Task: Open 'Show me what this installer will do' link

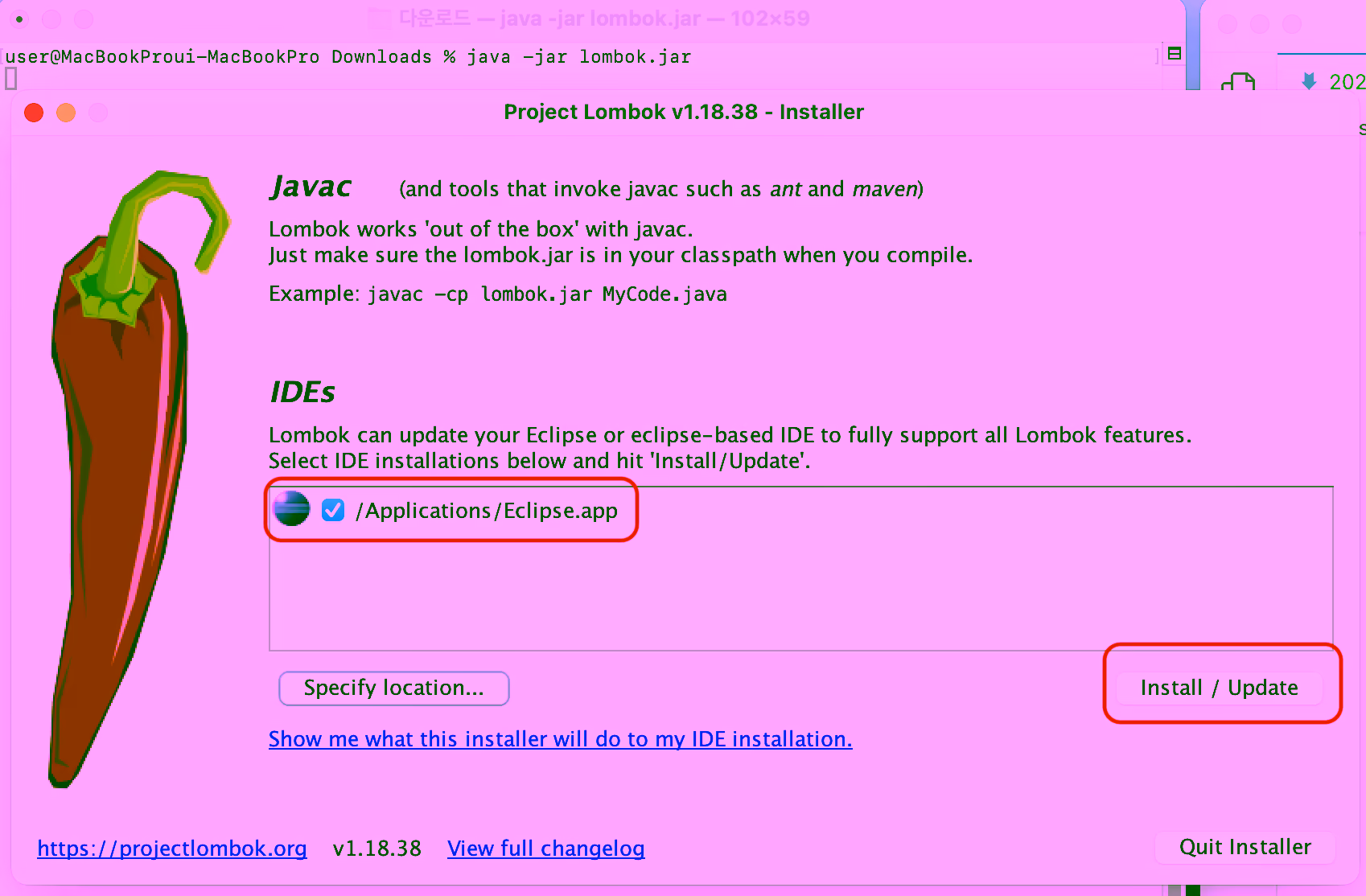Action: 560,739
